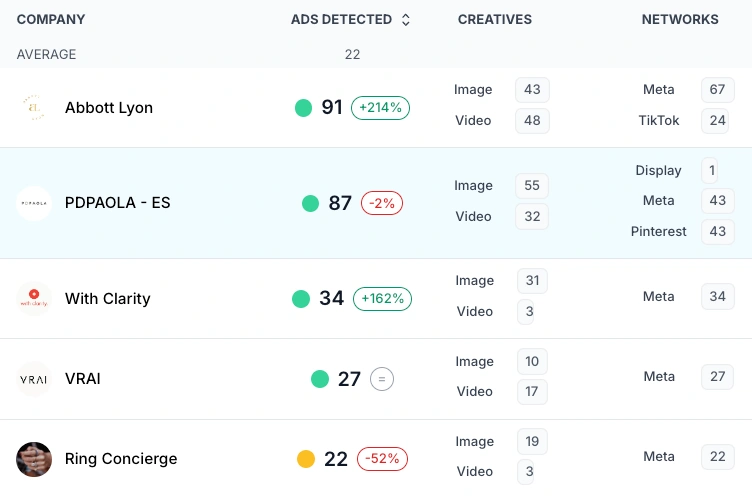Viewport: 752px width, 498px height.
Task: Click green status dot beside 87 ads
Action: click(x=311, y=203)
